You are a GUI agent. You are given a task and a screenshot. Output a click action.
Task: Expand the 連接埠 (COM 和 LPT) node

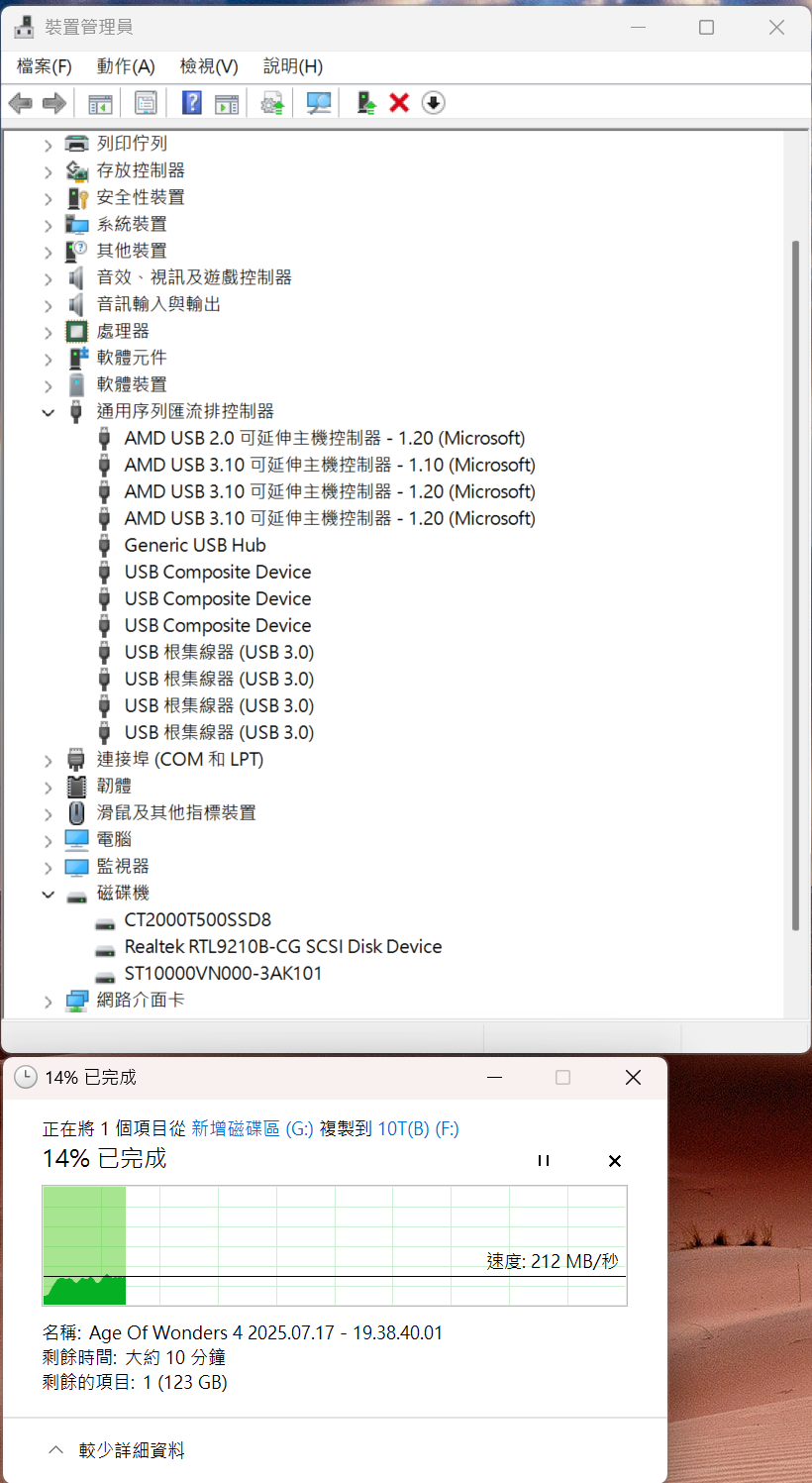click(x=48, y=760)
